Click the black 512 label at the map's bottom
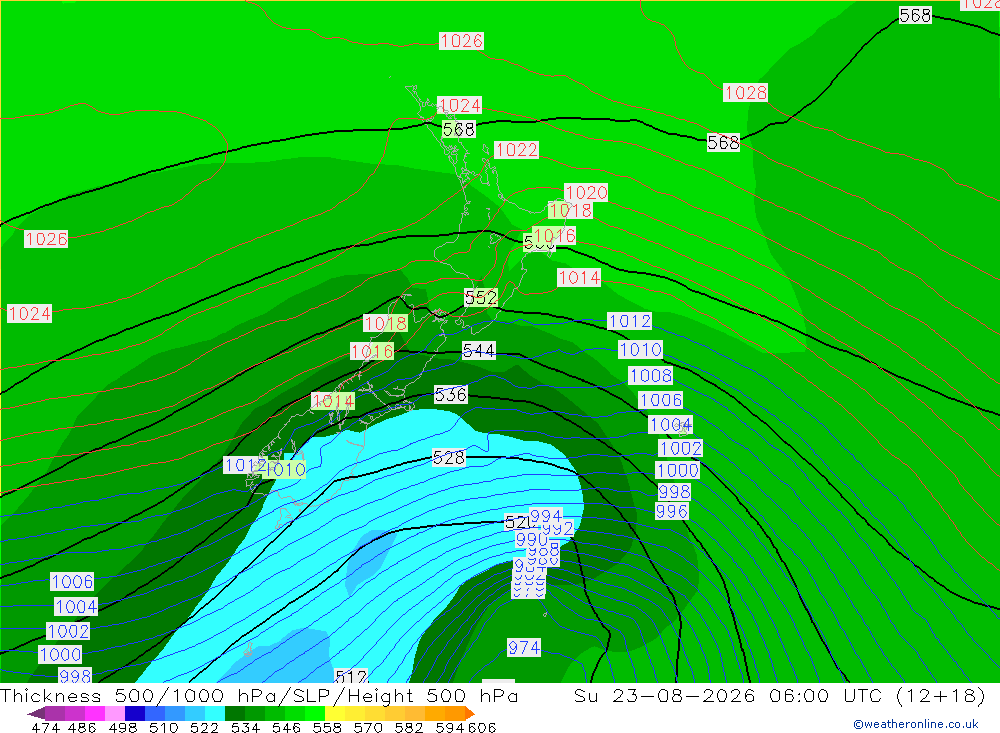Viewport: 1000px width, 733px height. 351,676
